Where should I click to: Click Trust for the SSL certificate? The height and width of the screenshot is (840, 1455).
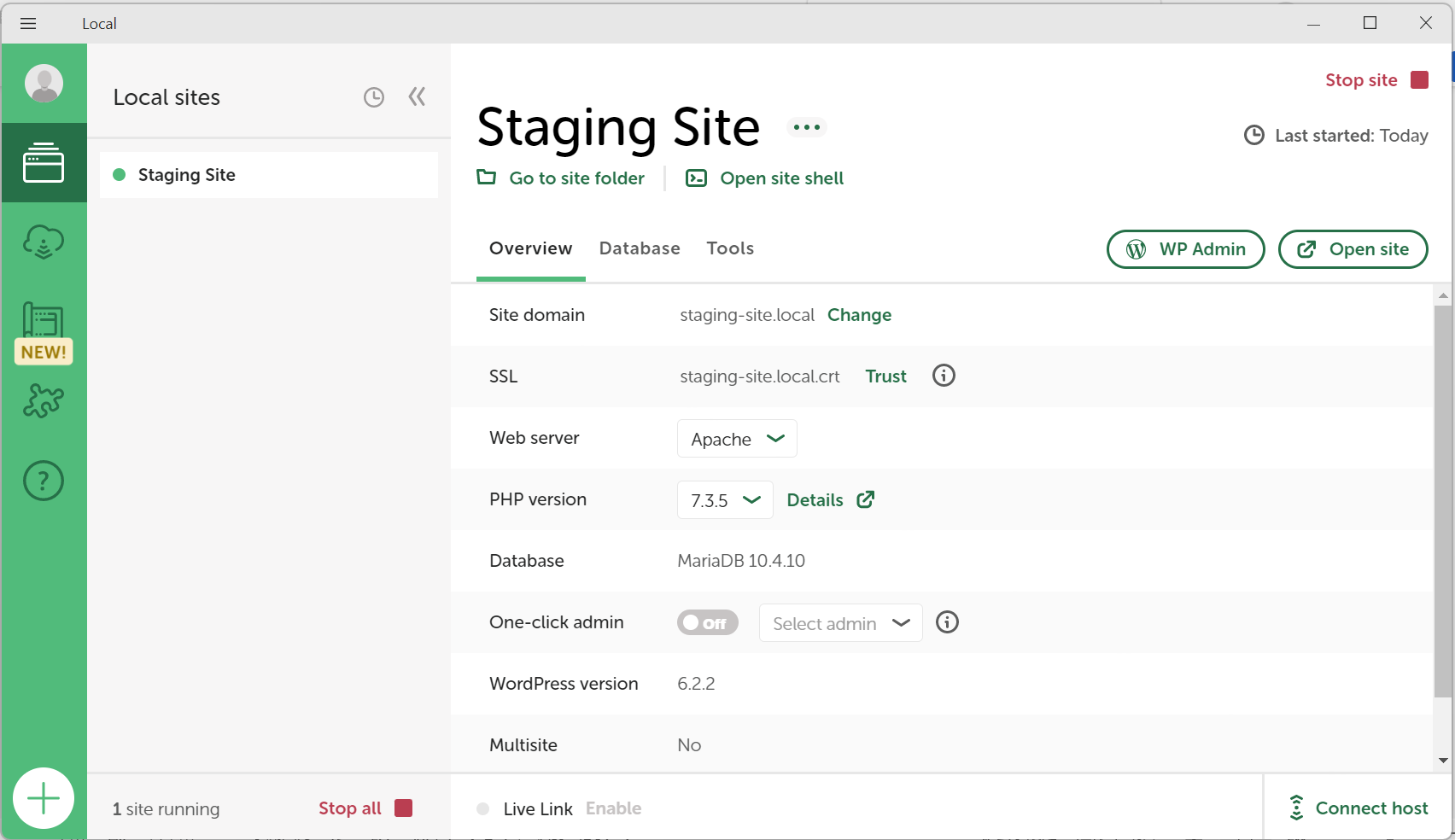pos(885,376)
